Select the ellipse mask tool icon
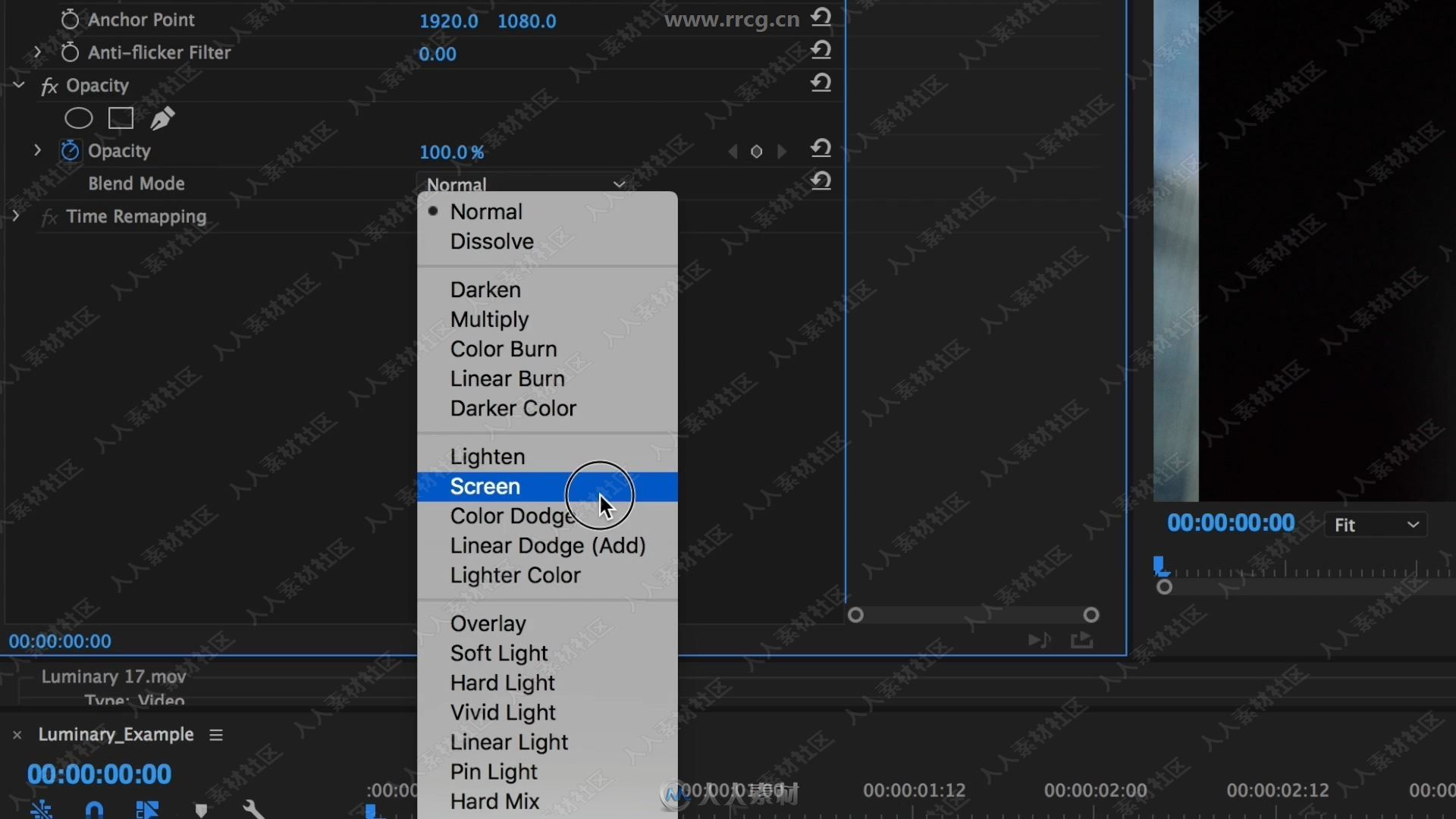Image resolution: width=1456 pixels, height=819 pixels. point(79,118)
